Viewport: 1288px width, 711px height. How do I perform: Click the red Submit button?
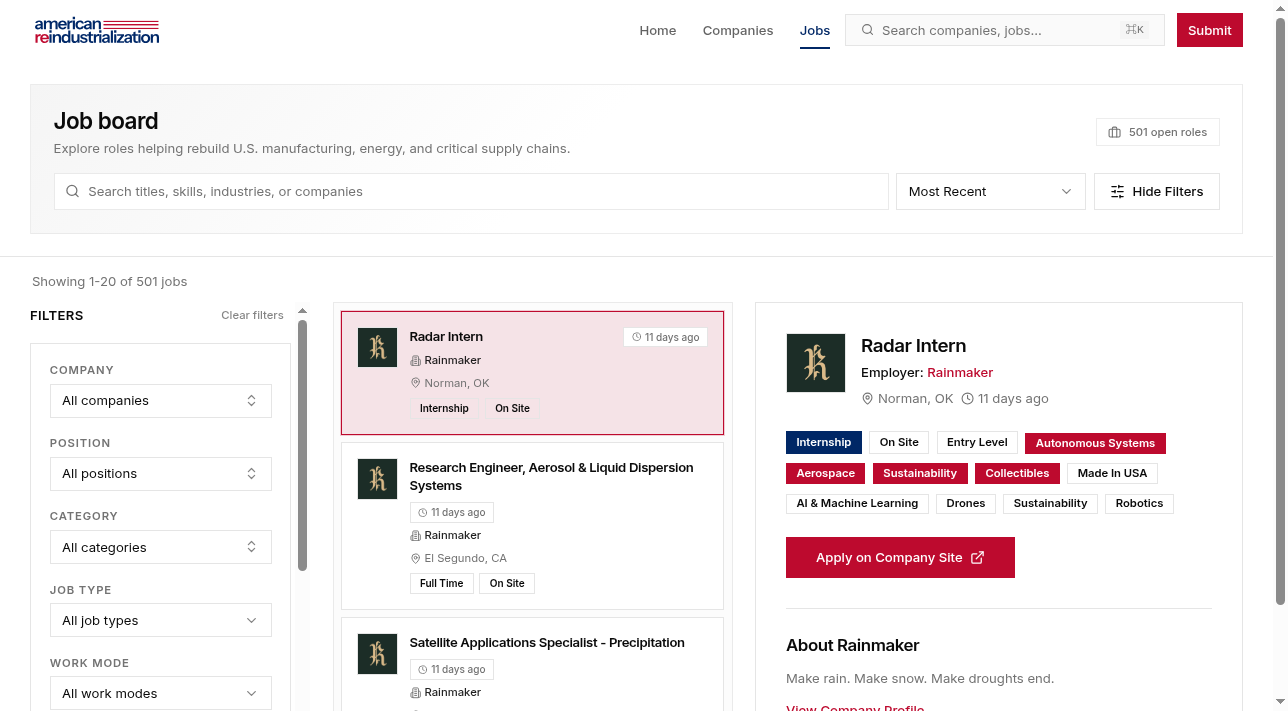click(x=1210, y=30)
